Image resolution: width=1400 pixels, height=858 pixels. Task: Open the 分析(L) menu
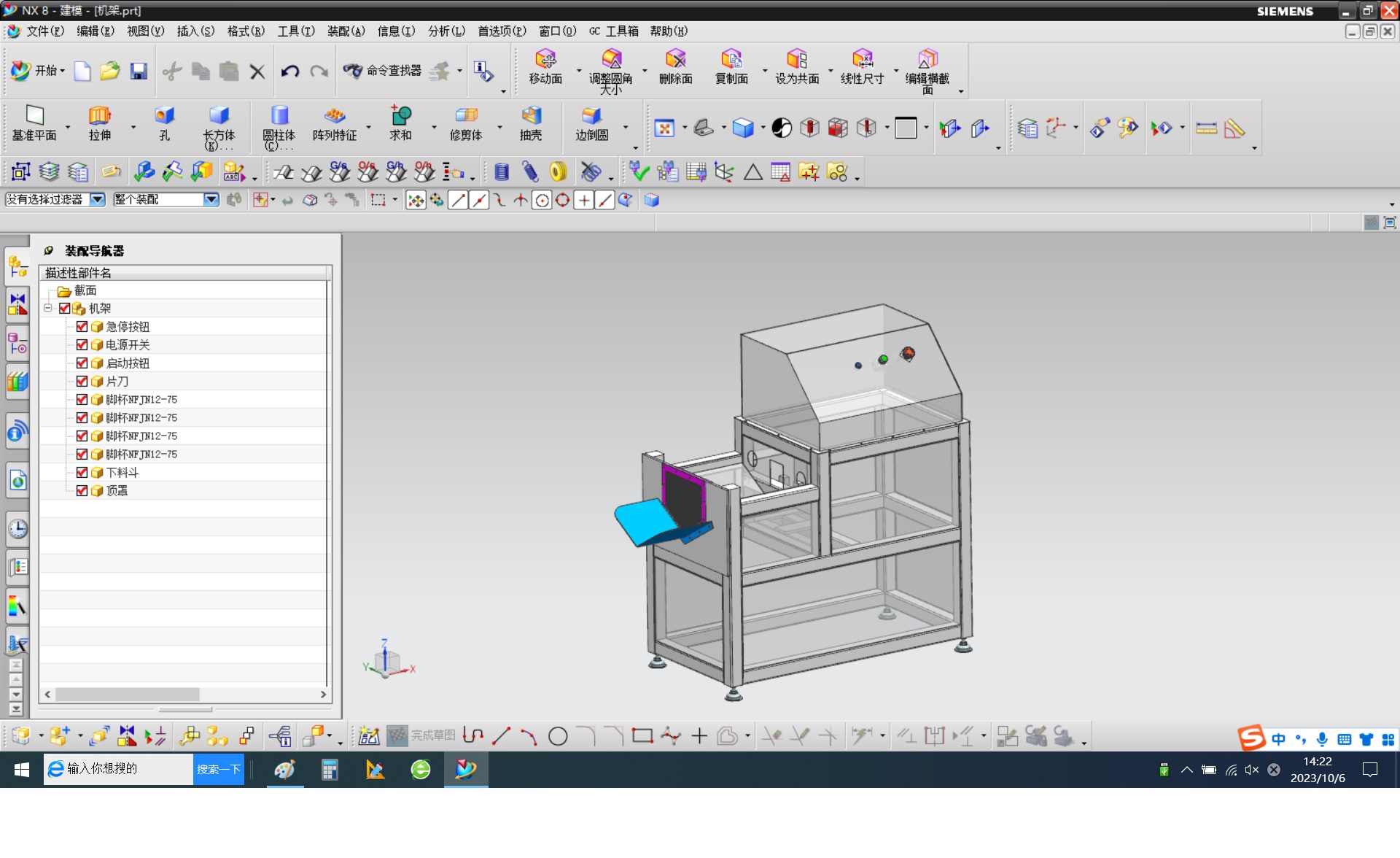coord(446,31)
